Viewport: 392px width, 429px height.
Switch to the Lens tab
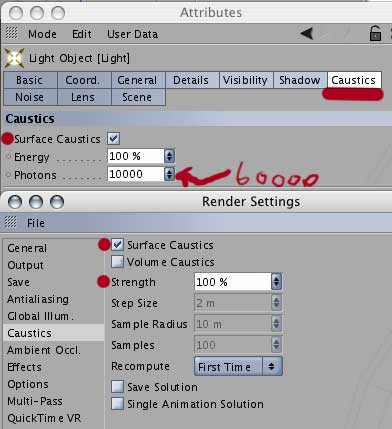pyautogui.click(x=84, y=97)
